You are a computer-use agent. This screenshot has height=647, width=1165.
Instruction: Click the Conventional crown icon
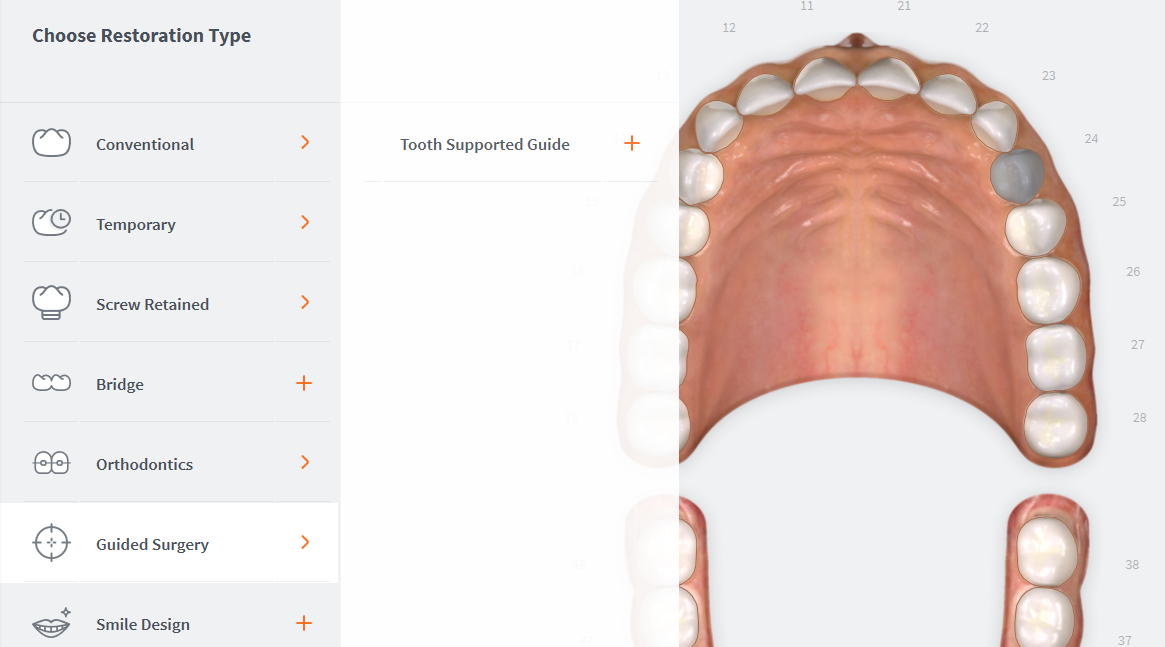[x=51, y=142]
